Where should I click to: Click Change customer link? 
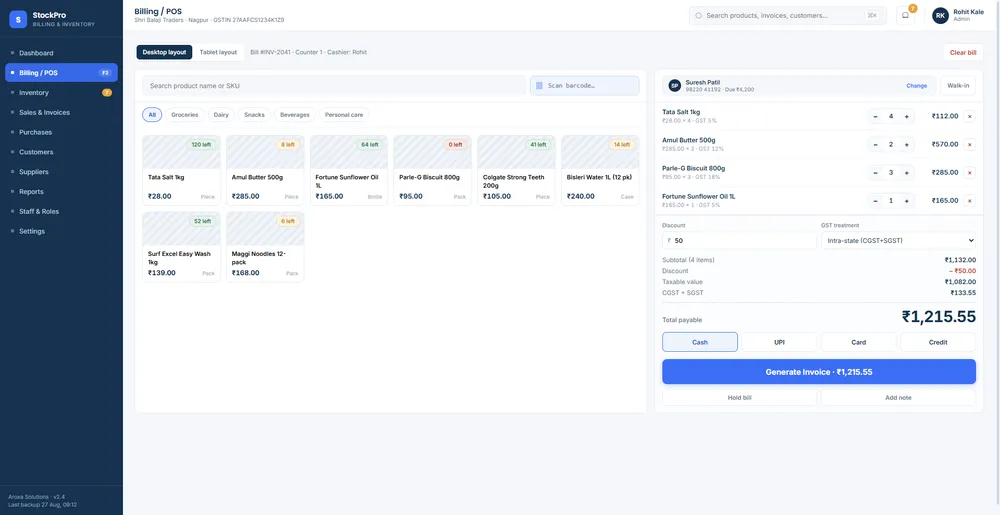(916, 85)
